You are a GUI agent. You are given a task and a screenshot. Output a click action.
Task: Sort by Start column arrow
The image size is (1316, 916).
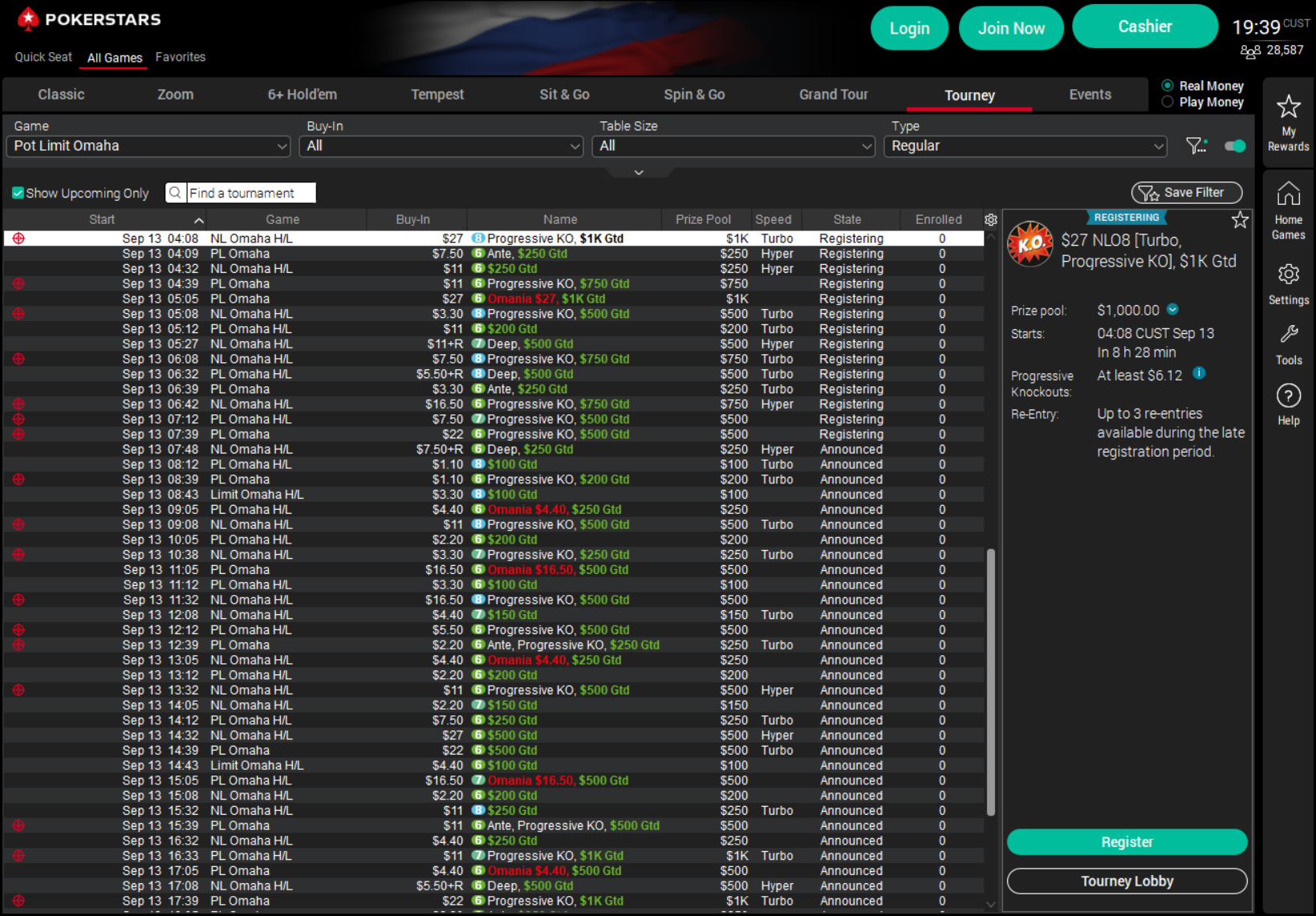[198, 220]
